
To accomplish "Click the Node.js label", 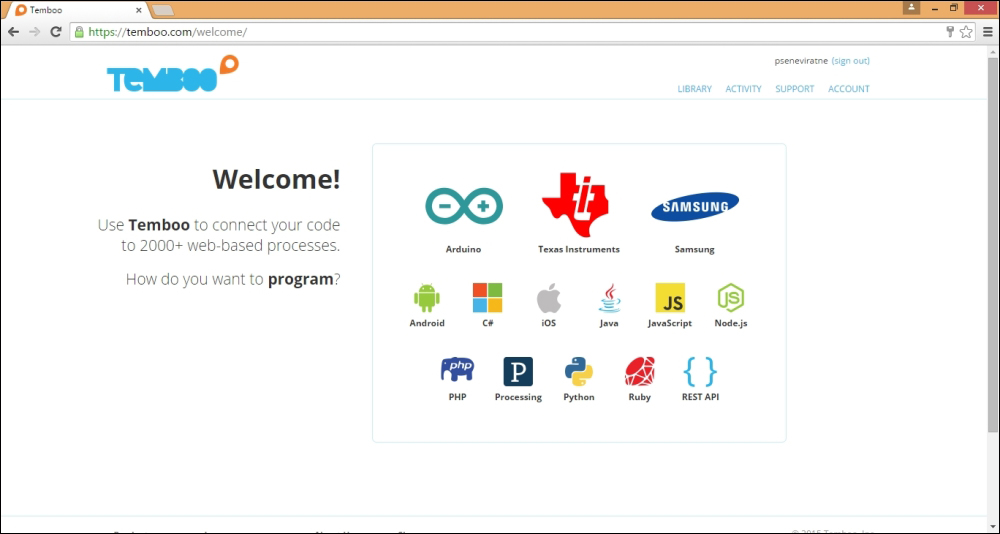I will [x=731, y=323].
